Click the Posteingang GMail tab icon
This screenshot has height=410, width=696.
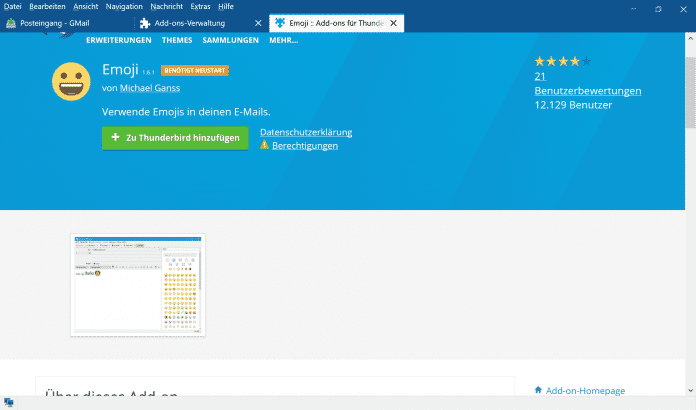11,22
